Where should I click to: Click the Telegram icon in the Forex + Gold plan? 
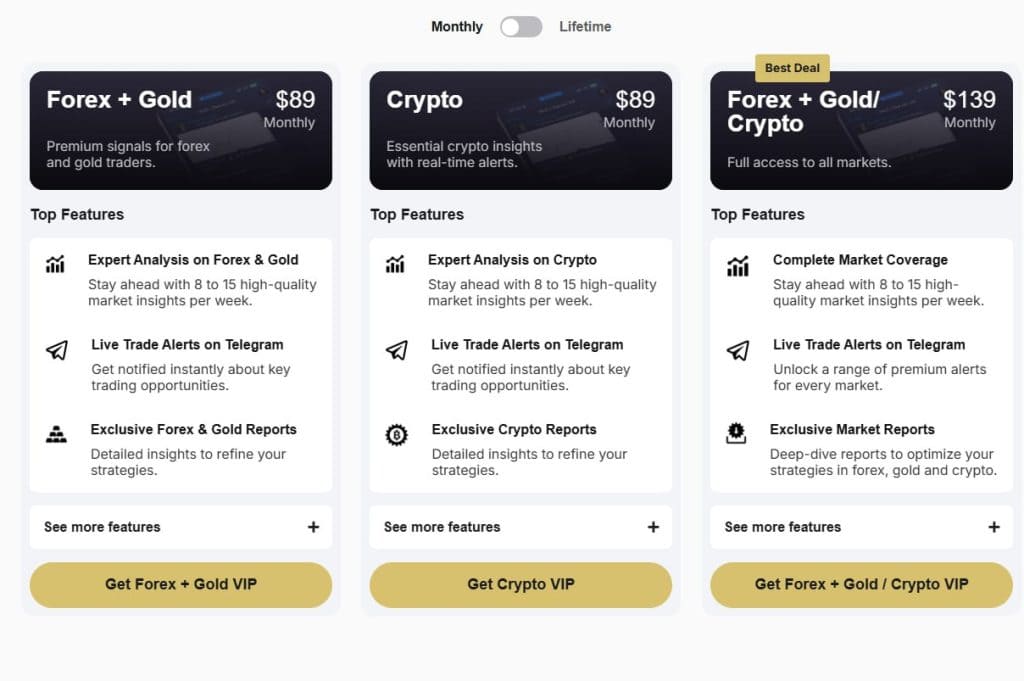point(56,350)
